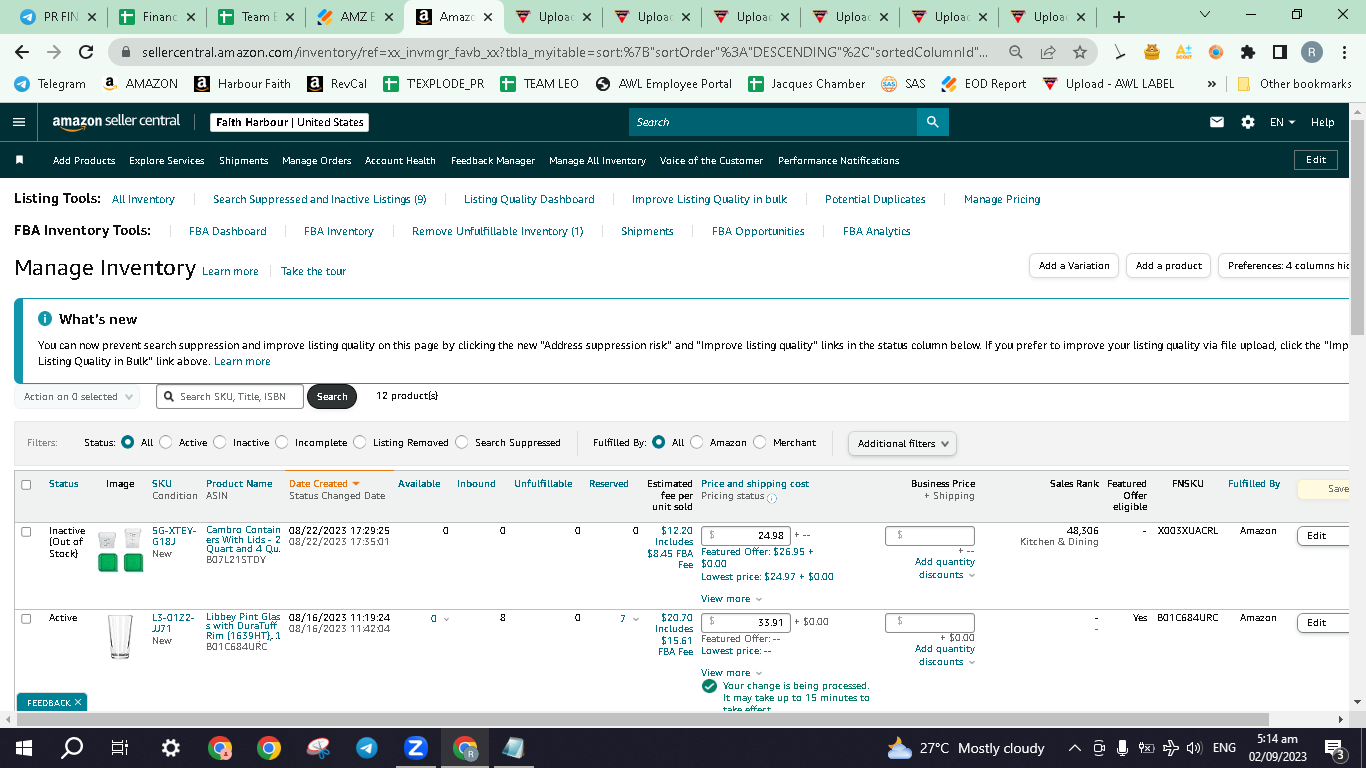Click the Search SKU, Title, ISBN field

click(x=229, y=397)
